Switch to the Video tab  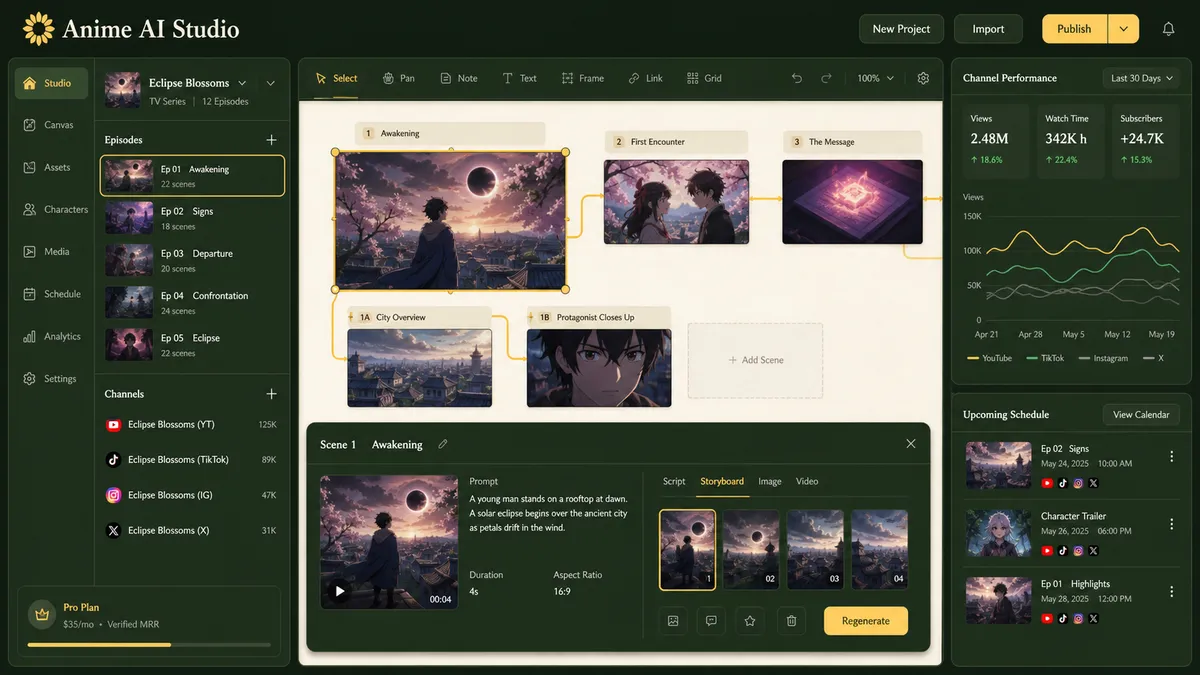coord(807,481)
